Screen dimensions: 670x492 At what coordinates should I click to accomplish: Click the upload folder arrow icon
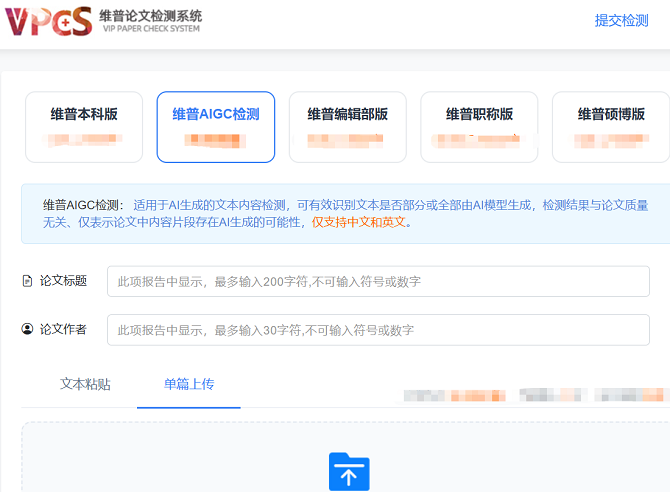click(x=349, y=472)
